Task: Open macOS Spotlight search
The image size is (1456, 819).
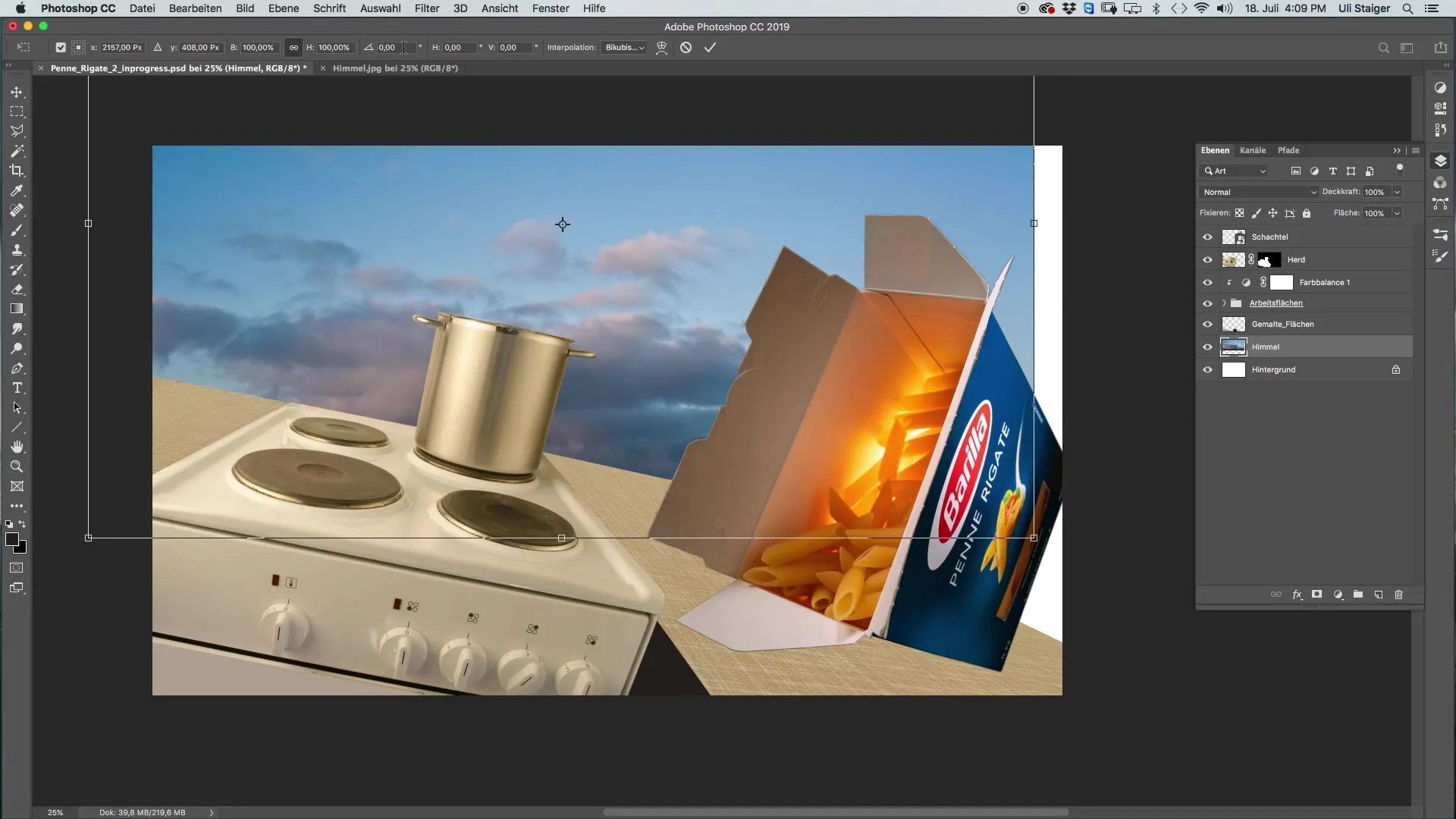Action: [x=1407, y=8]
